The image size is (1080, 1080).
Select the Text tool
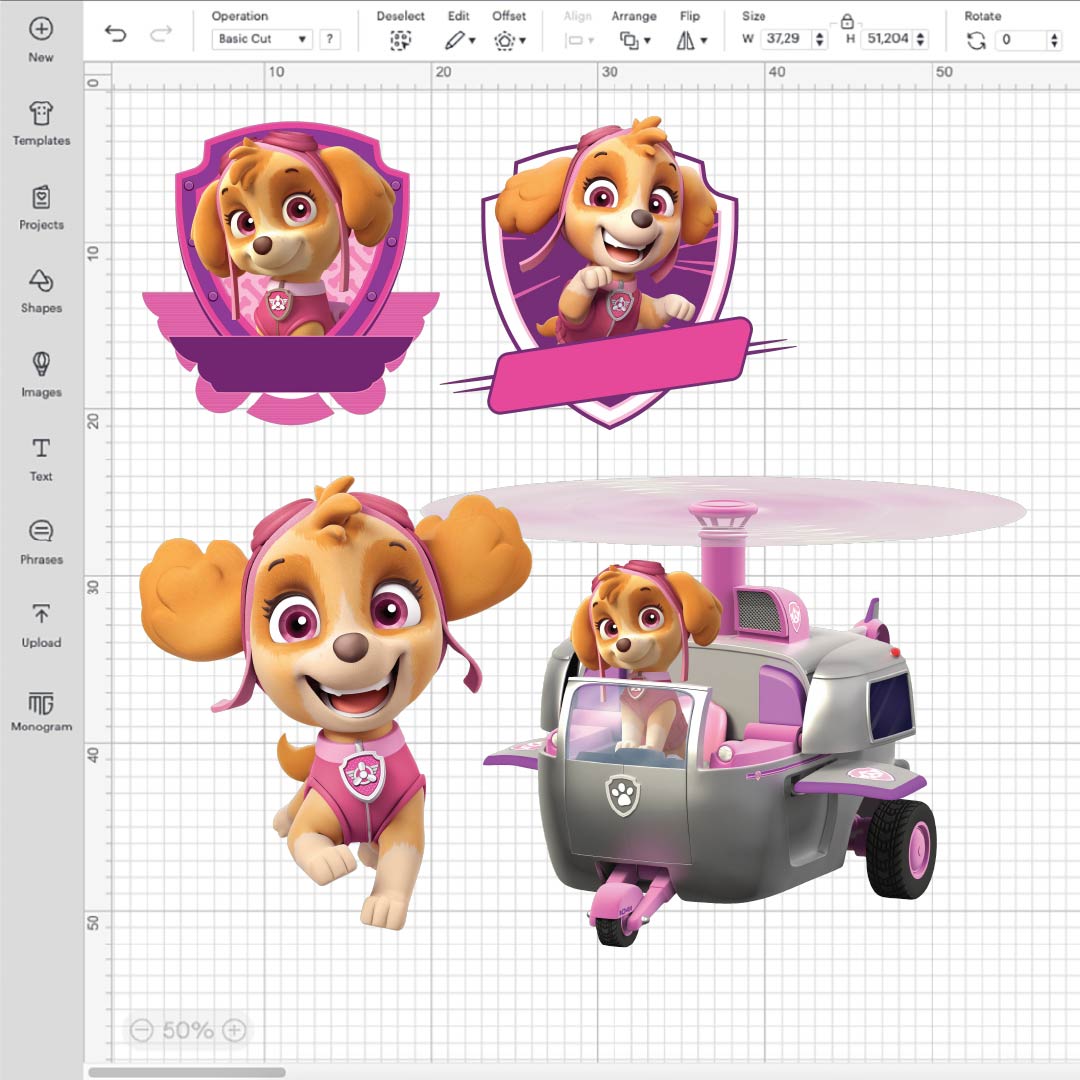[41, 459]
